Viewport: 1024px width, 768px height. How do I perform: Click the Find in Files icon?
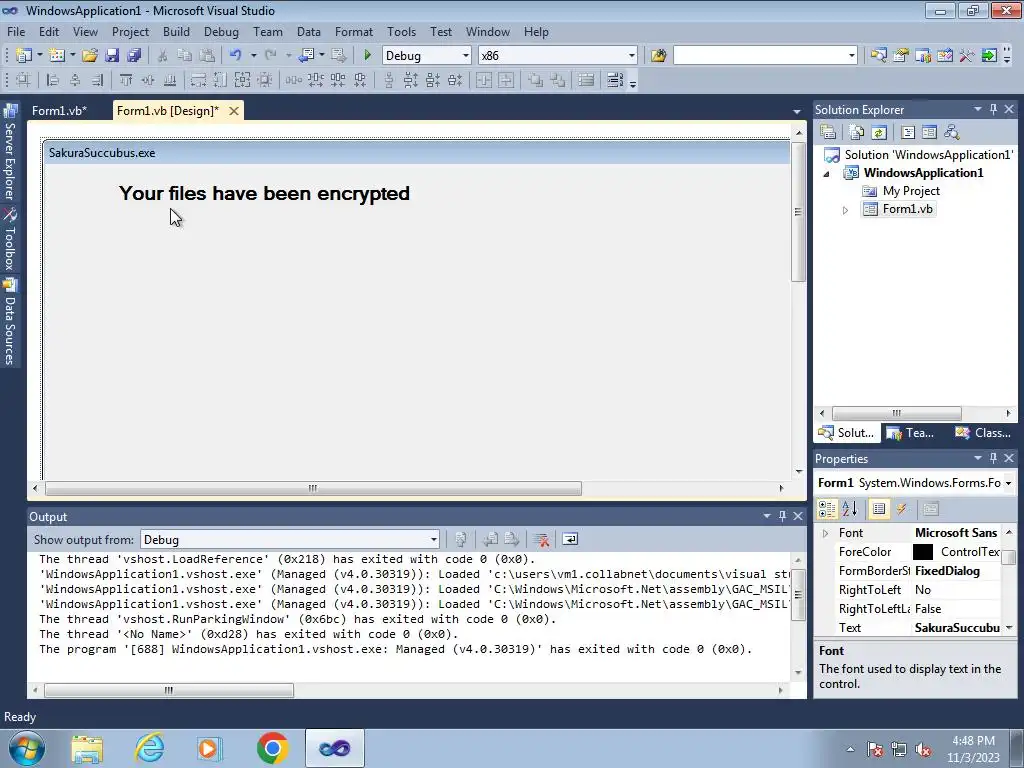658,56
